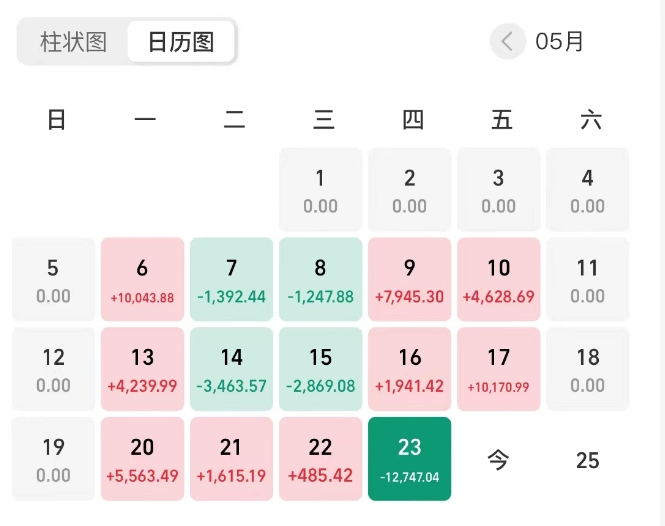The width and height of the screenshot is (665, 526).
Task: Open May 3 cell showing 0.00
Action: pos(498,190)
